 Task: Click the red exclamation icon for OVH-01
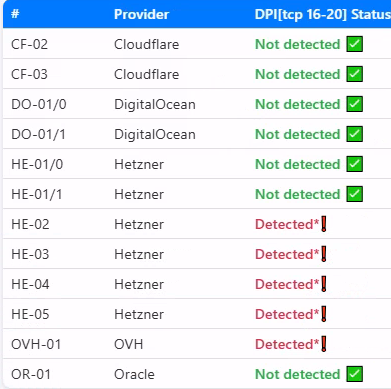tap(324, 344)
